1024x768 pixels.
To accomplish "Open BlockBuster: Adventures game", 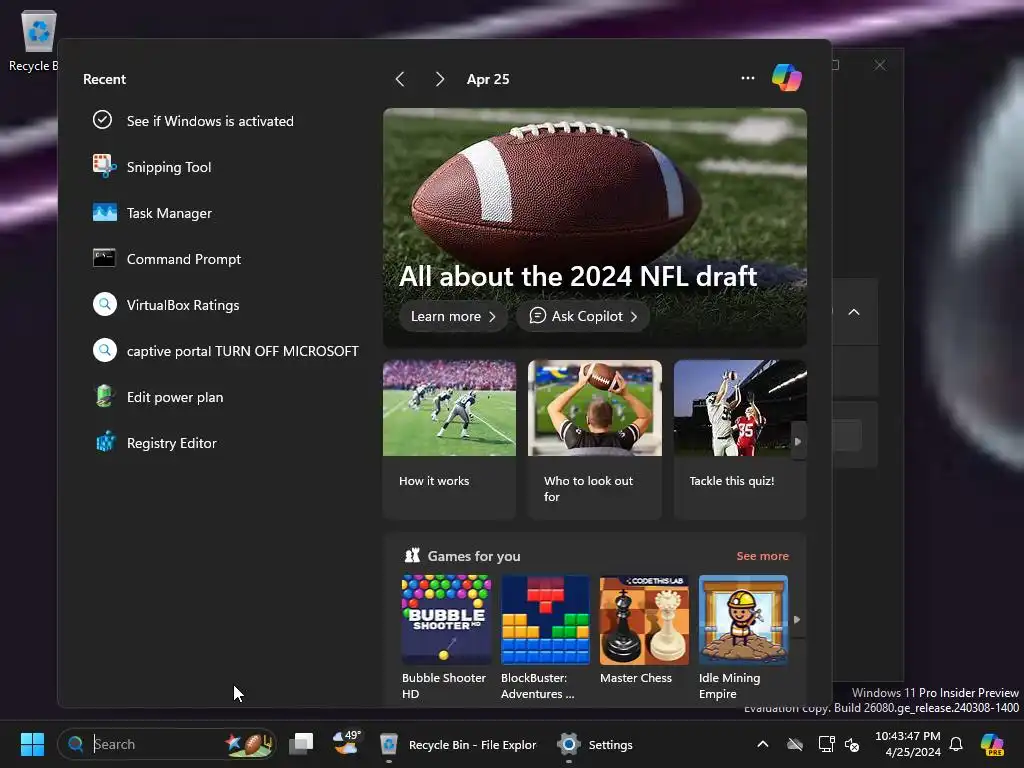I will (545, 637).
